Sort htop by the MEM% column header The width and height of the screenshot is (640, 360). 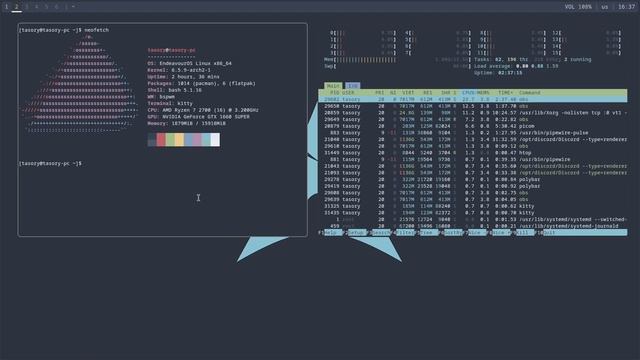pos(483,93)
